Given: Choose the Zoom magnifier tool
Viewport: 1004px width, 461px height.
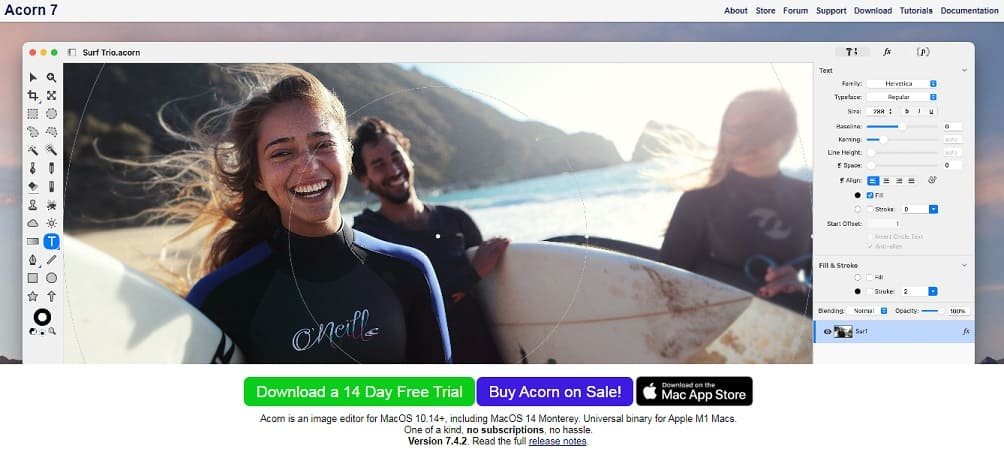Looking at the screenshot, I should pyautogui.click(x=51, y=77).
